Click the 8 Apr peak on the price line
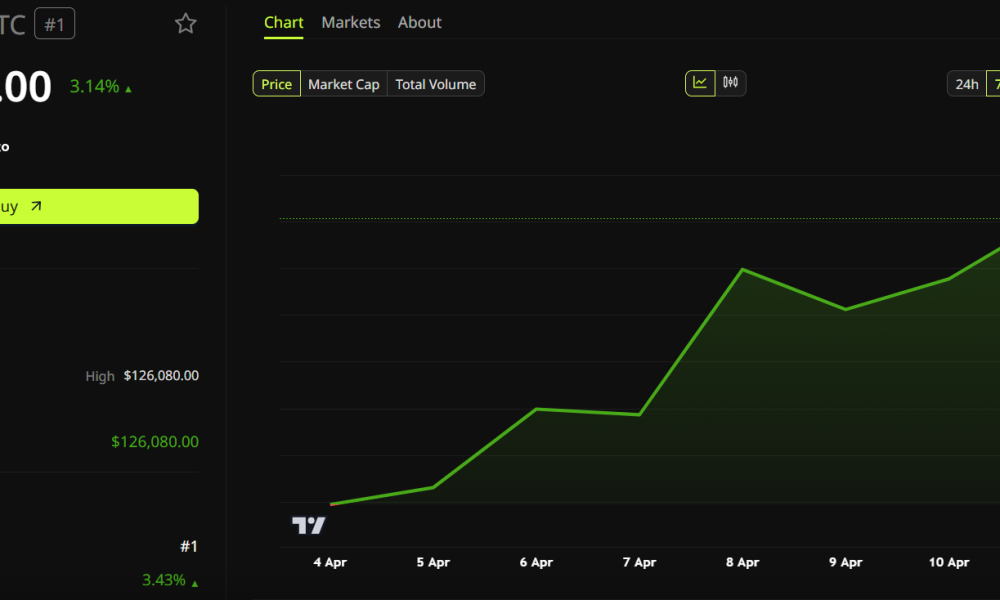The height and width of the screenshot is (600, 1000). pyautogui.click(x=742, y=269)
